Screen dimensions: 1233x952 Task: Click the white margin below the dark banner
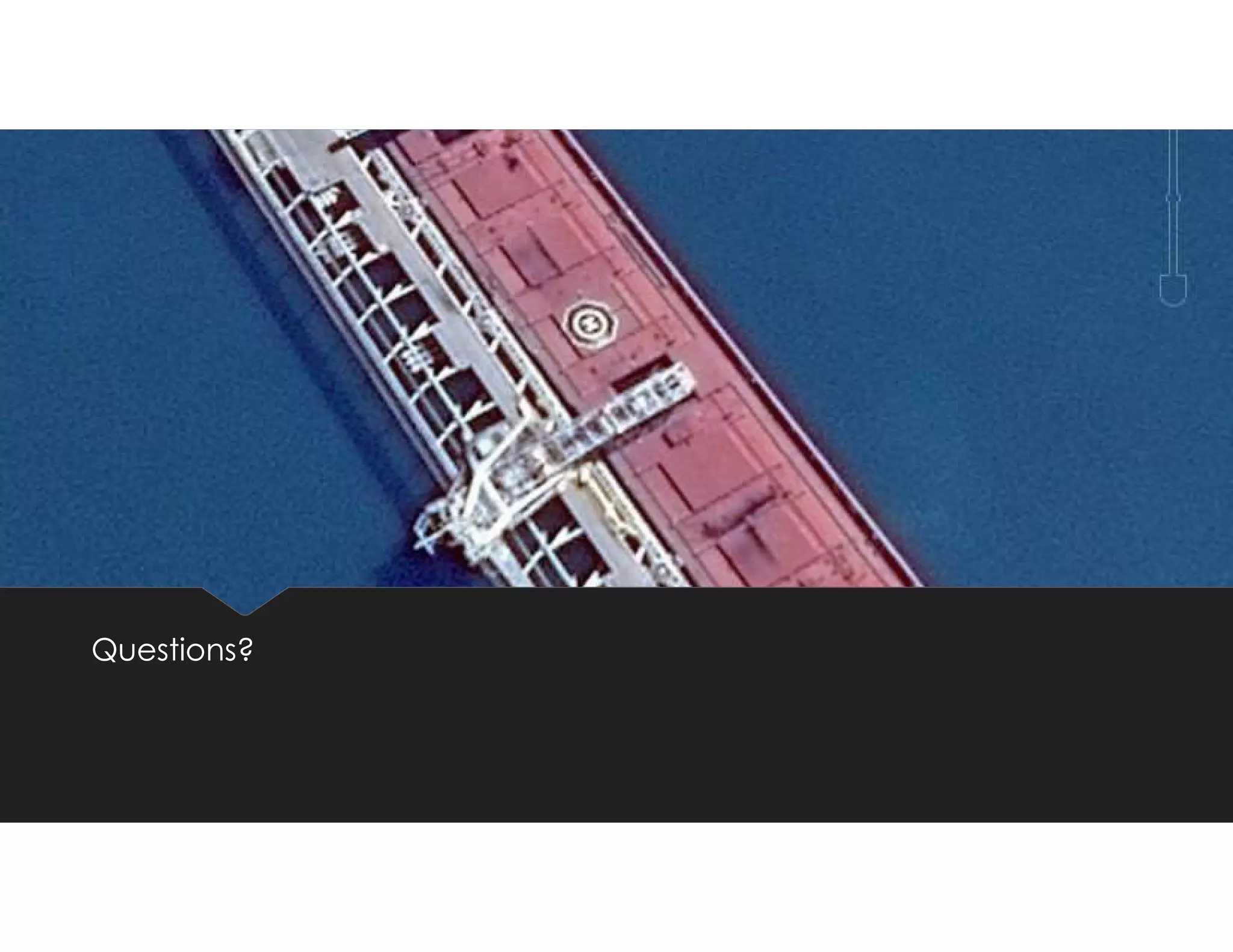[616, 887]
